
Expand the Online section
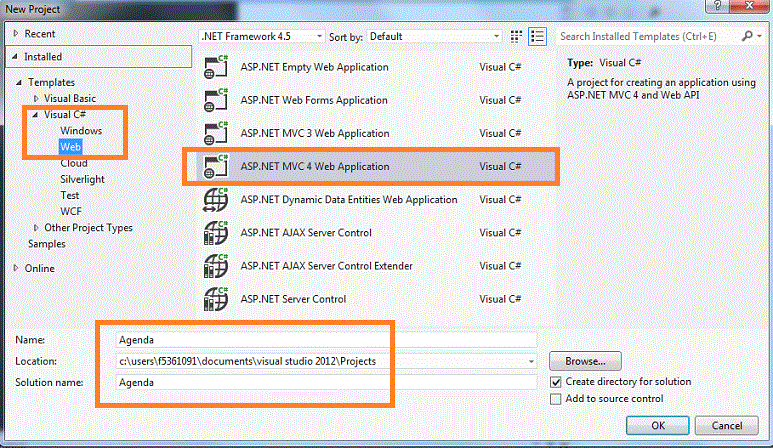[16, 268]
